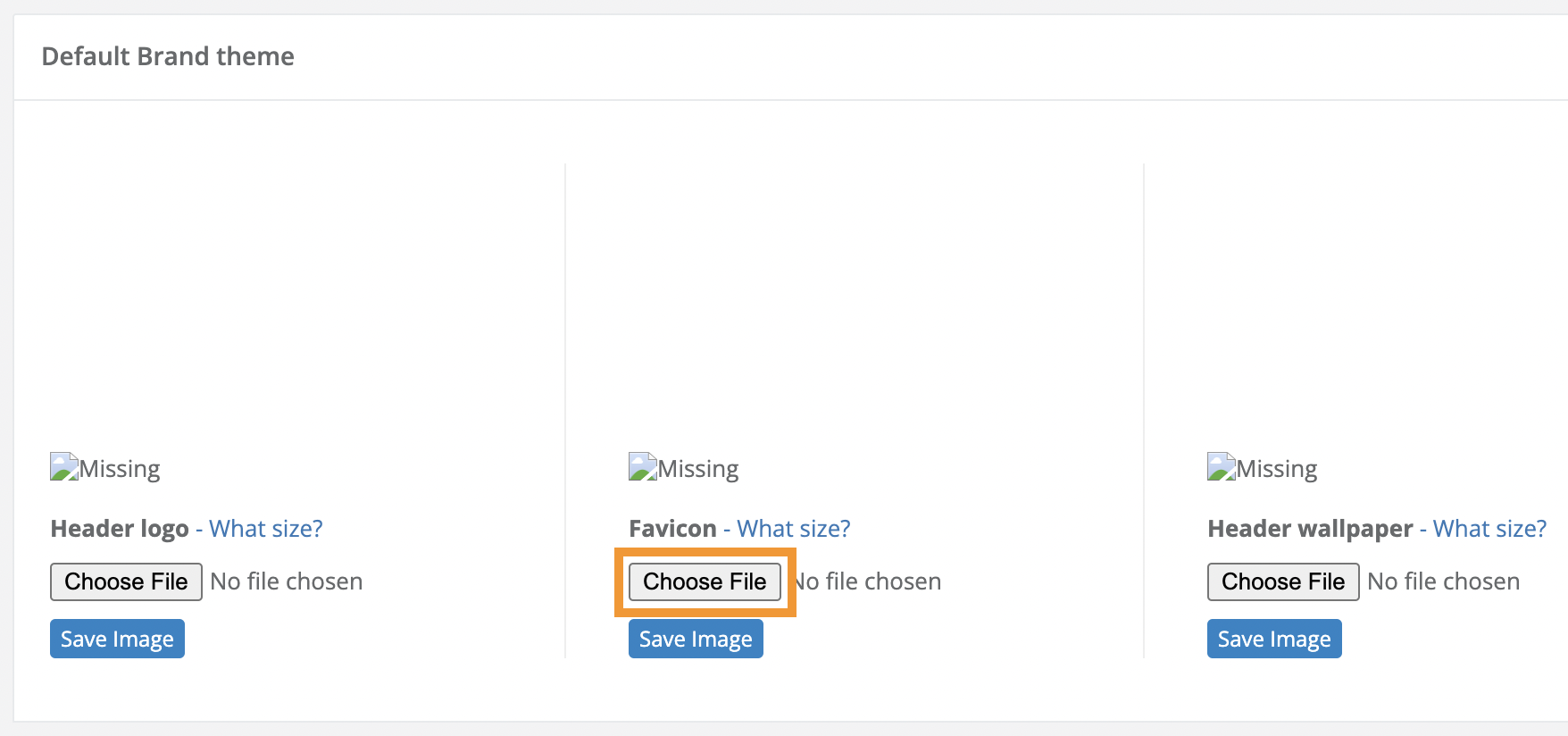Save Image for the Favicon
1568x736 pixels.
696,639
